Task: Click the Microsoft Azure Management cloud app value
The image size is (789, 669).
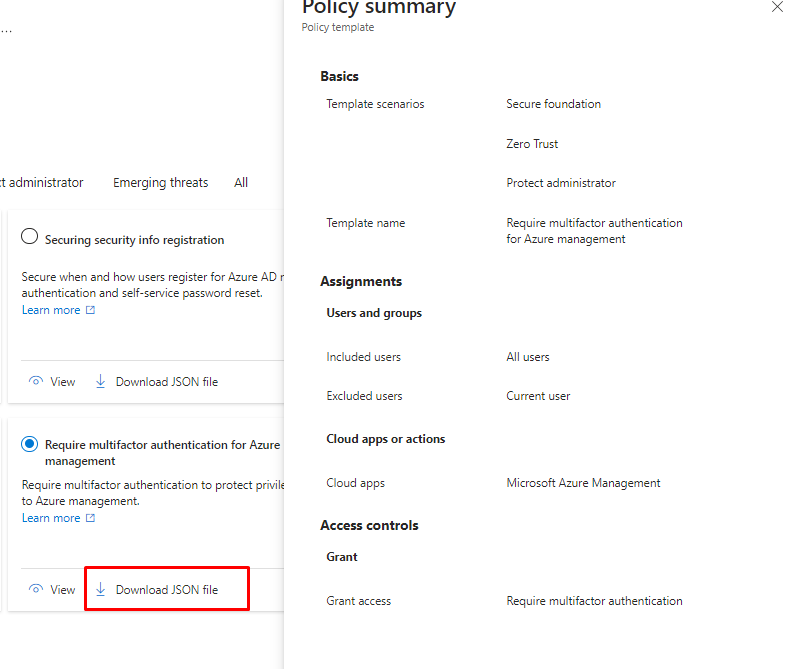Action: (x=583, y=483)
